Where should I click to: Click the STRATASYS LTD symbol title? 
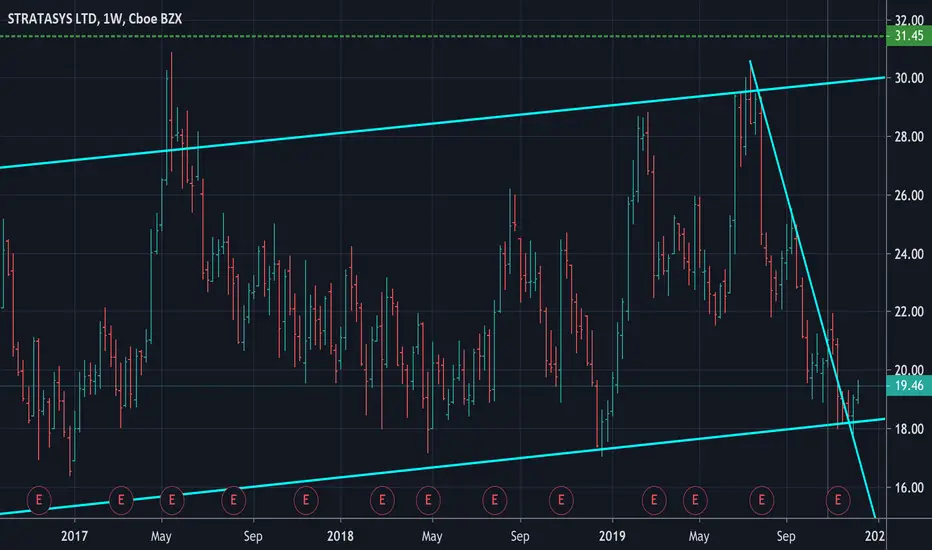(52, 19)
